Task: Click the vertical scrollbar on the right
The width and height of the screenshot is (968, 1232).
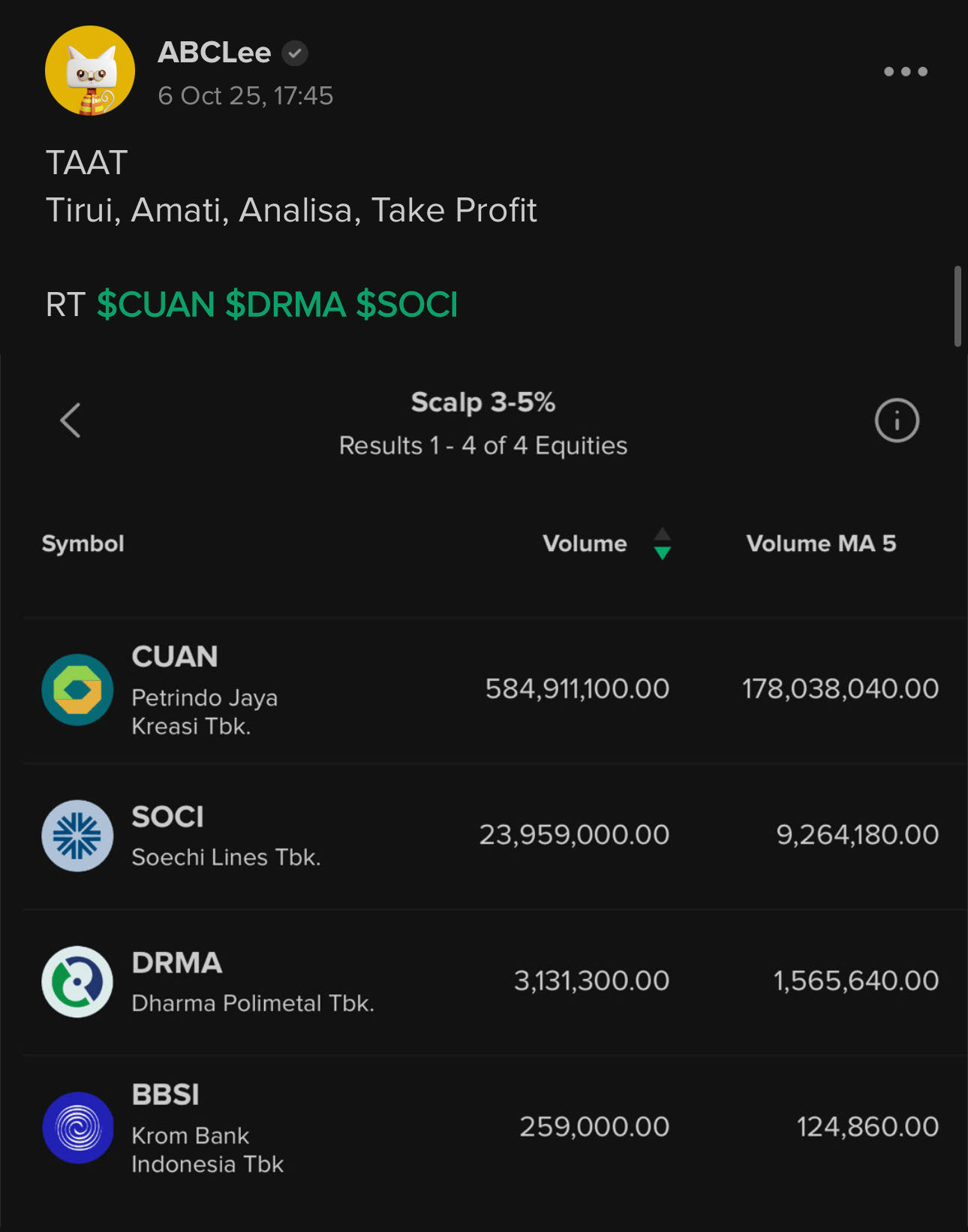Action: [x=957, y=306]
